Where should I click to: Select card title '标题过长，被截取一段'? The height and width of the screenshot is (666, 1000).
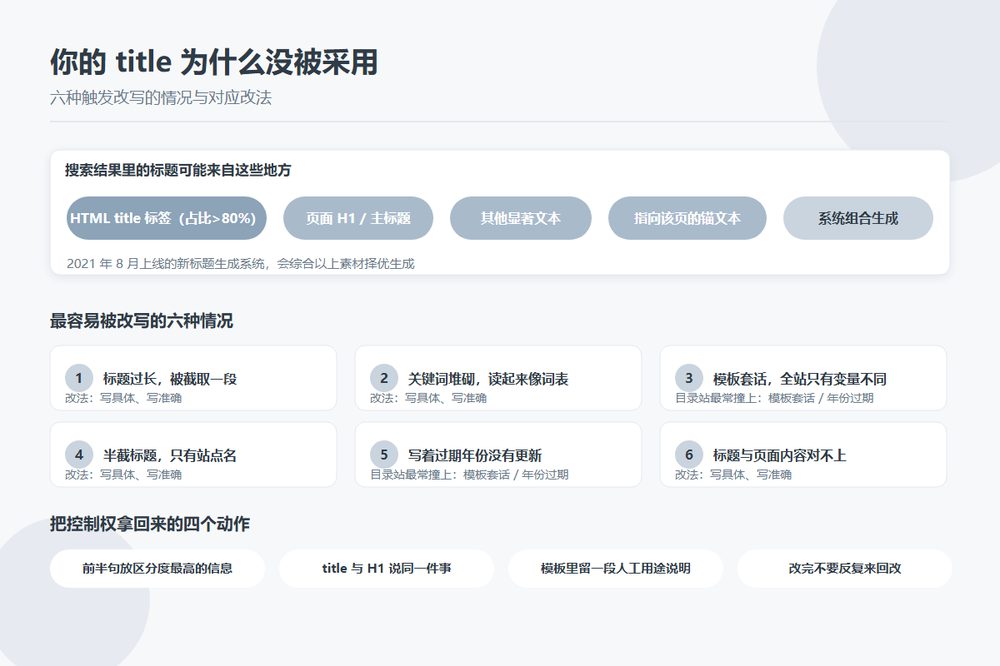pyautogui.click(x=170, y=379)
